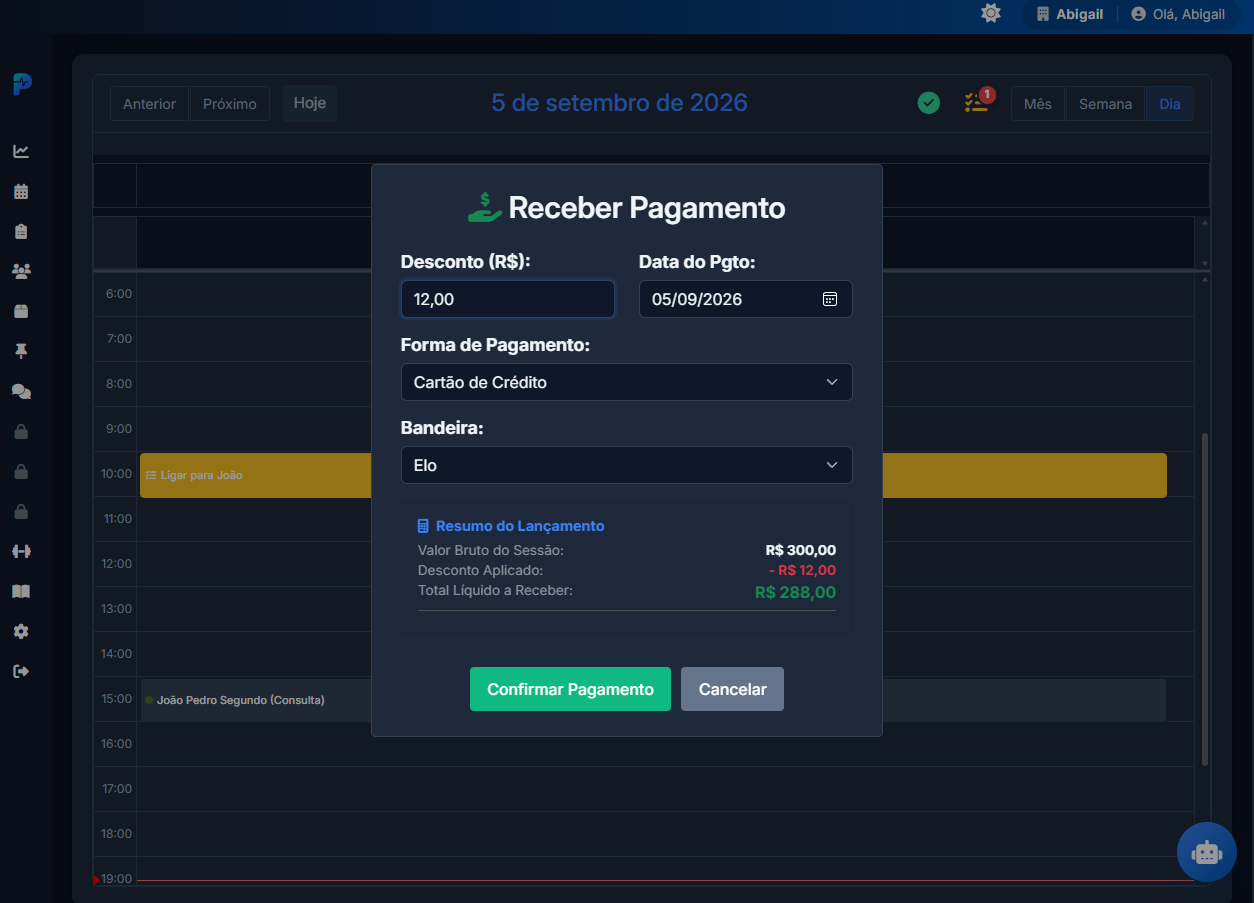
Task: Switch to Dia view
Action: click(x=1170, y=104)
